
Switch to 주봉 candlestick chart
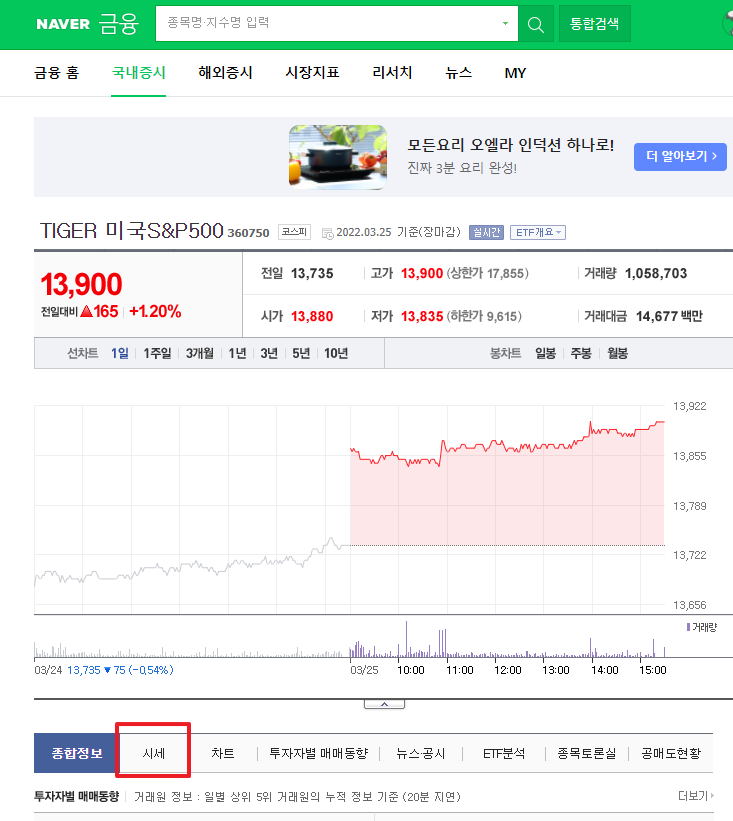581,353
